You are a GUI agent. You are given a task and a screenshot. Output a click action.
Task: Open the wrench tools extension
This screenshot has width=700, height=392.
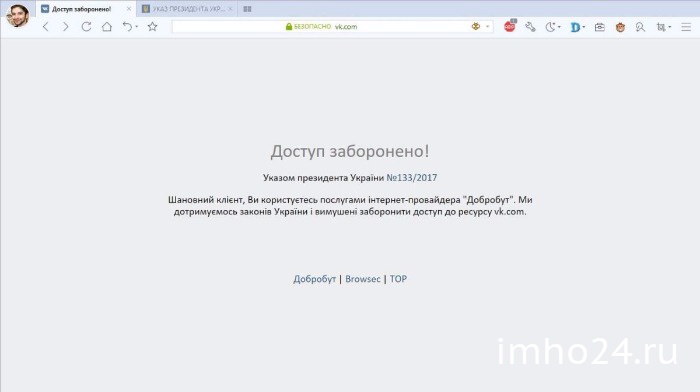point(530,27)
